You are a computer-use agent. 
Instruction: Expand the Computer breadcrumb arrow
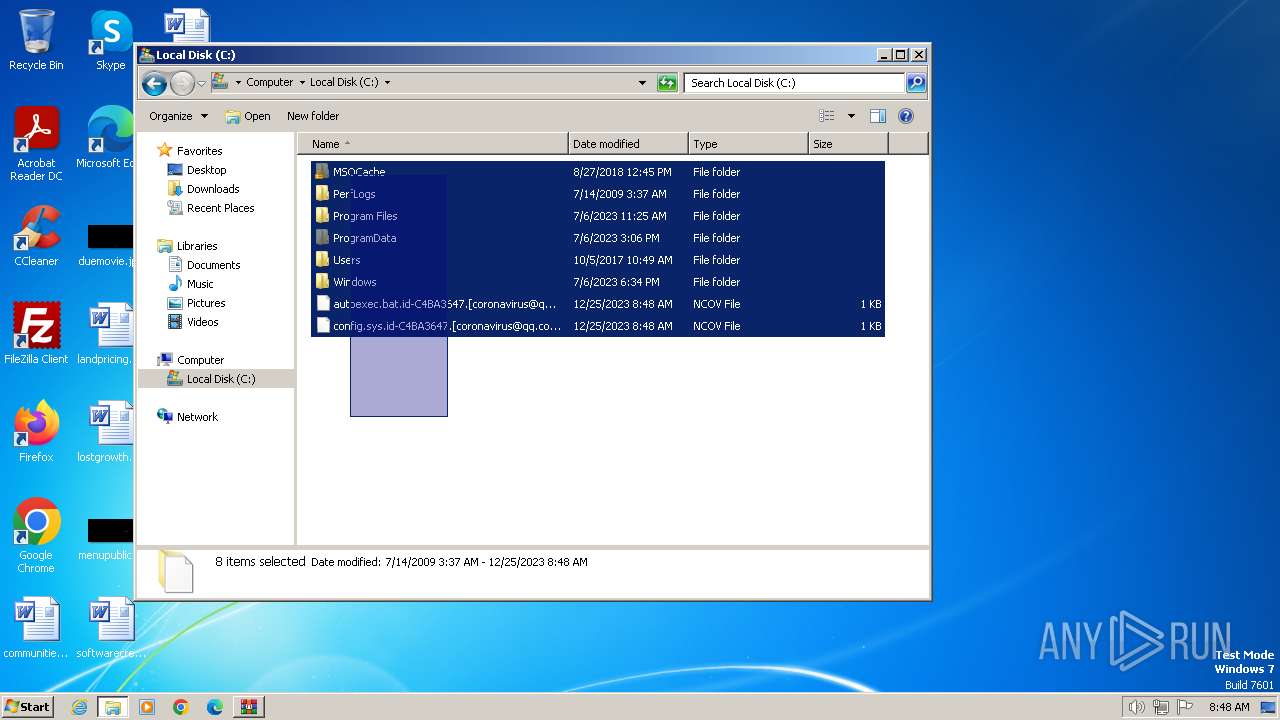coord(302,83)
